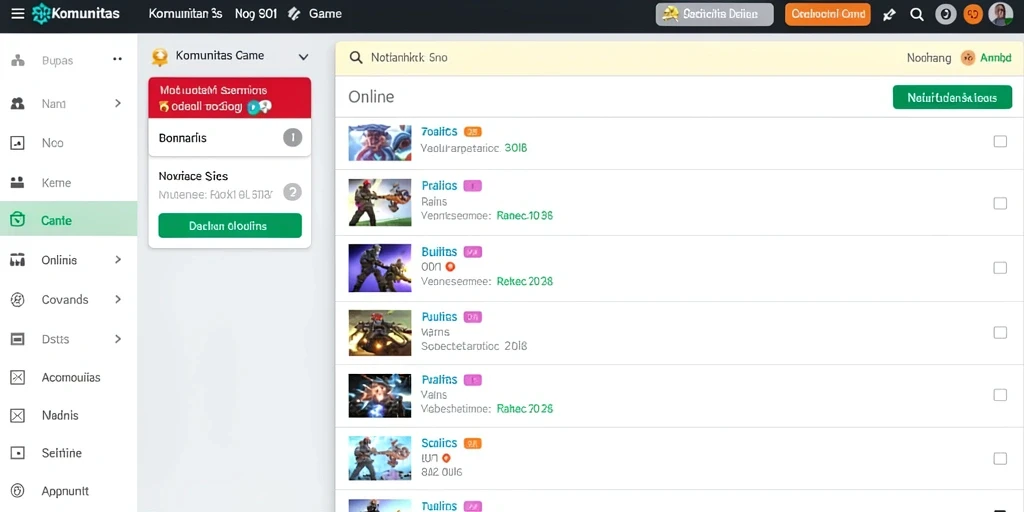
Task: Expand the Nam sidebar chevron
Action: click(x=118, y=103)
